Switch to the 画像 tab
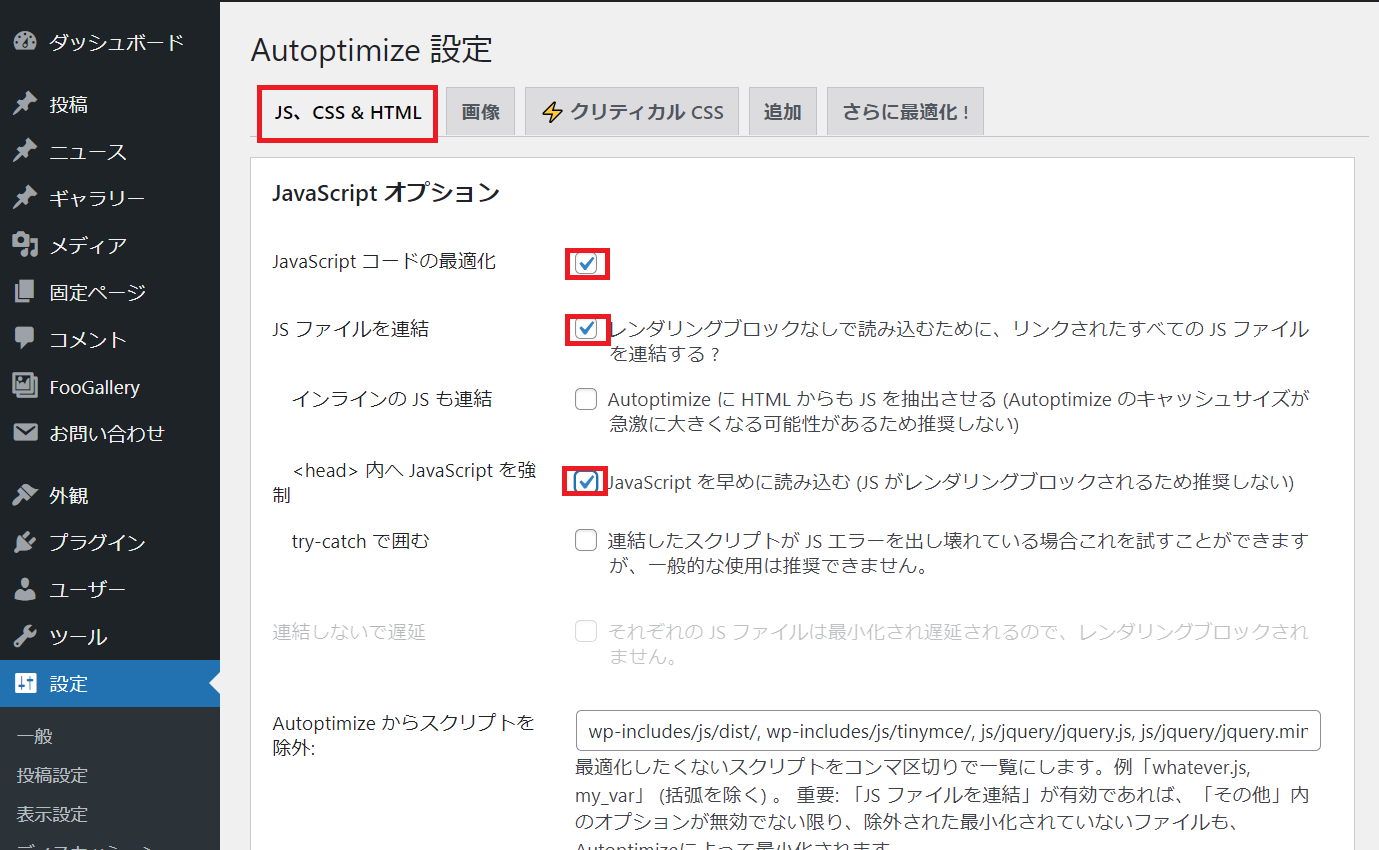 pos(480,112)
